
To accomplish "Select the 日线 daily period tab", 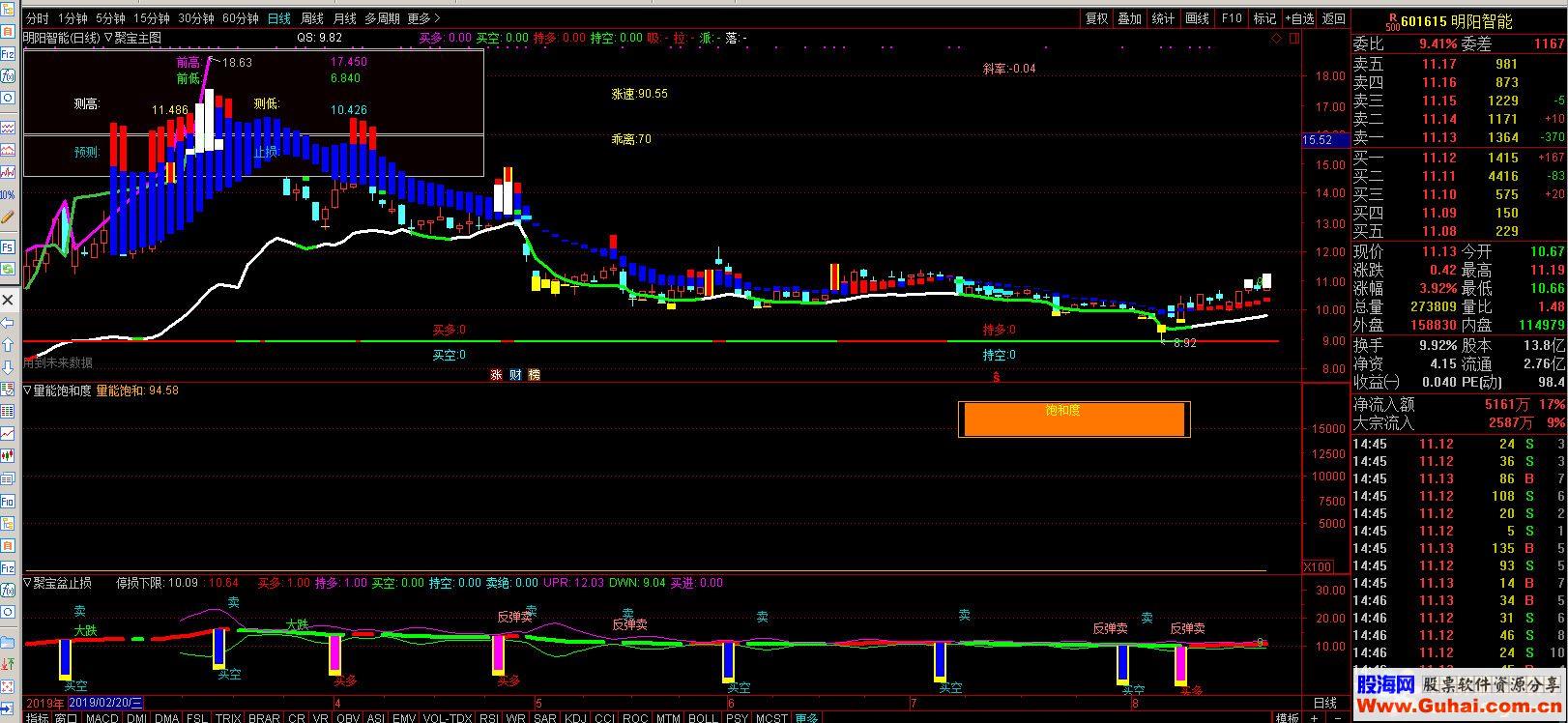I will [x=279, y=18].
